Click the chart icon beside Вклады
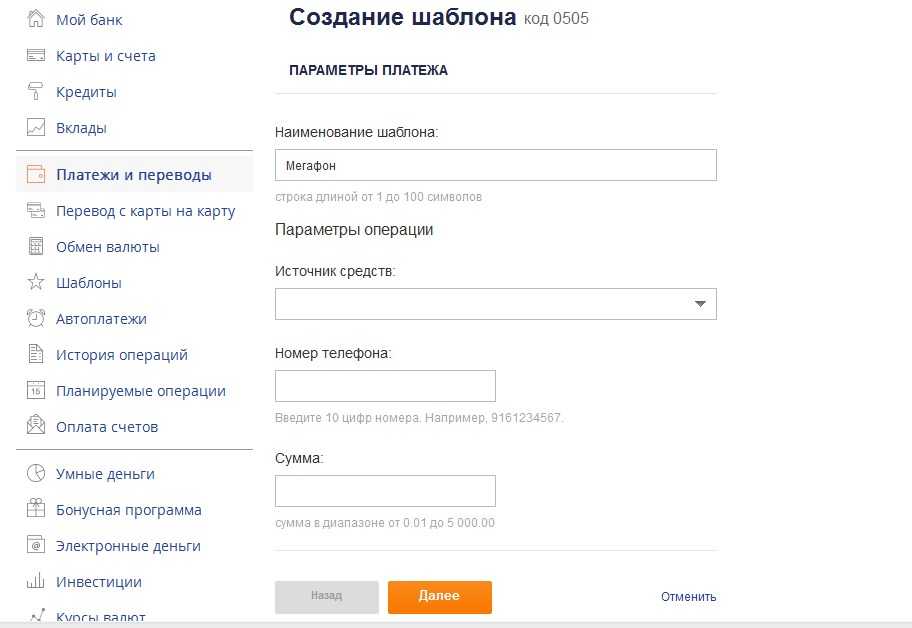 click(36, 128)
